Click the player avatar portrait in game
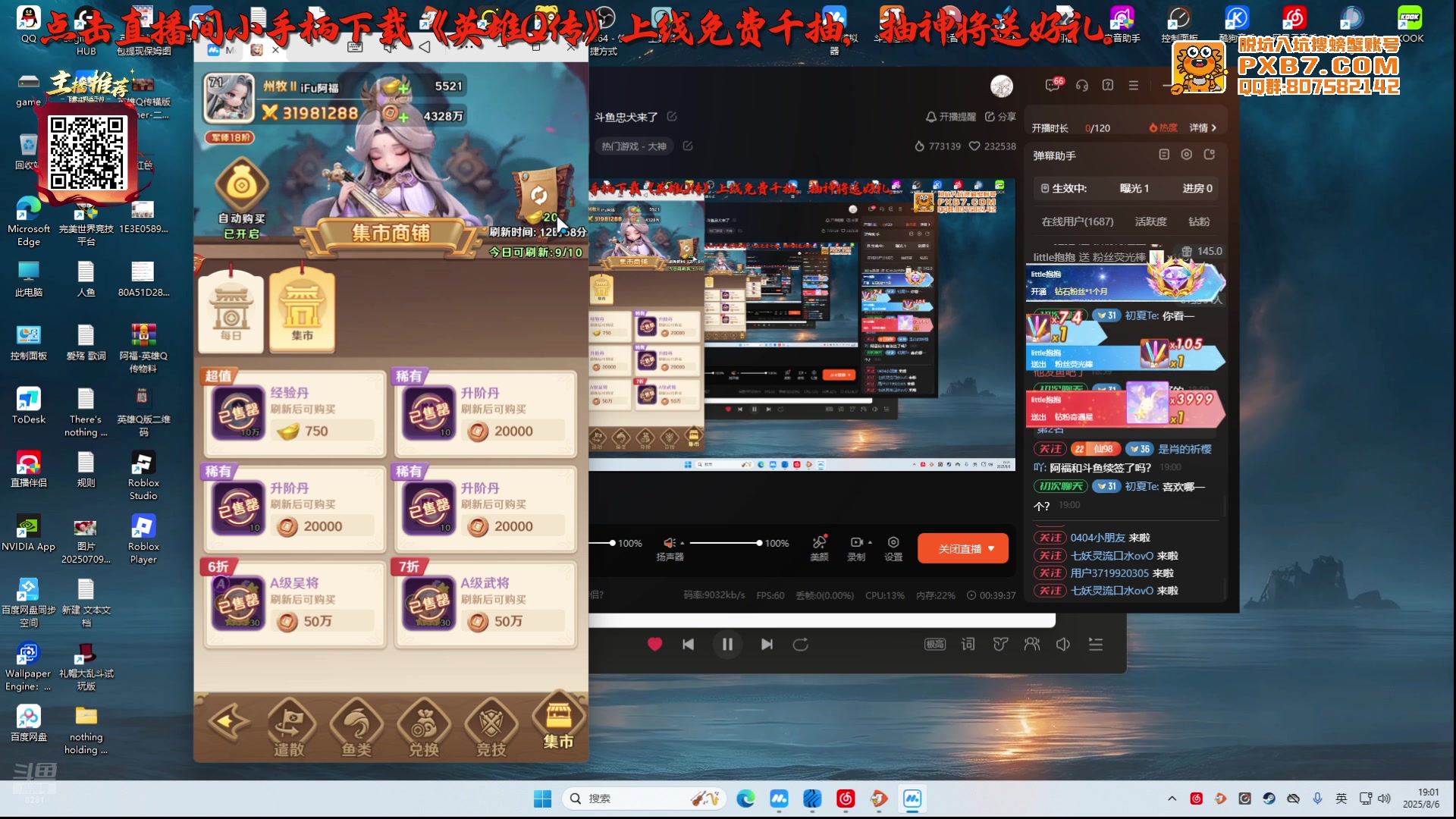 (x=228, y=99)
